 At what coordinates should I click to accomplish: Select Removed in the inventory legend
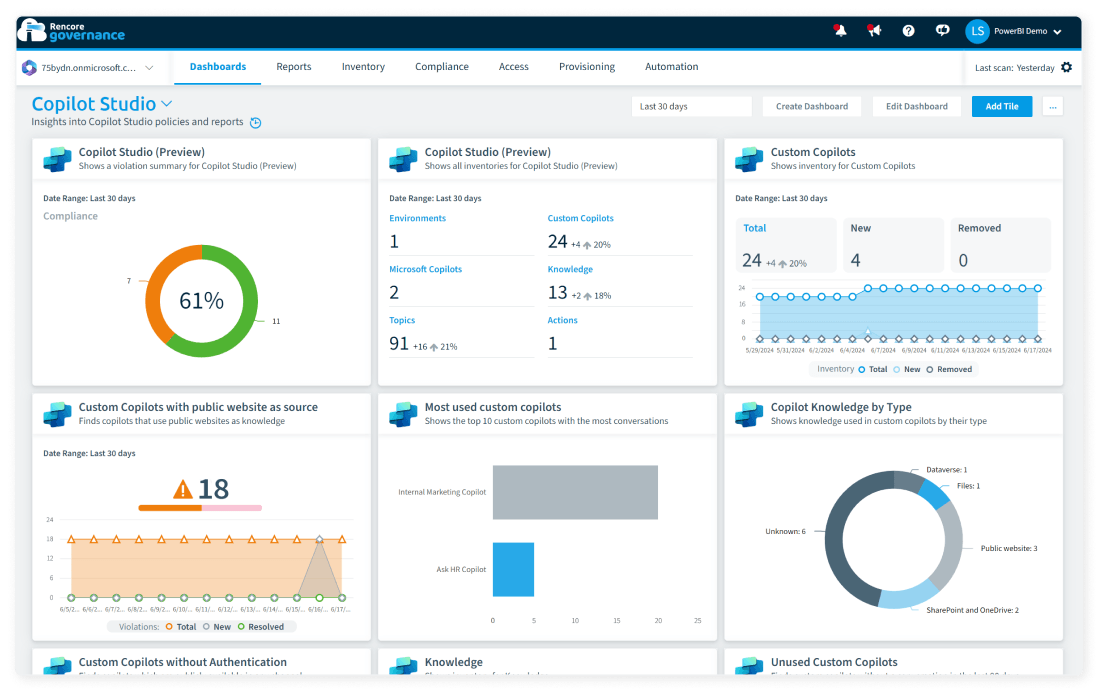949,369
